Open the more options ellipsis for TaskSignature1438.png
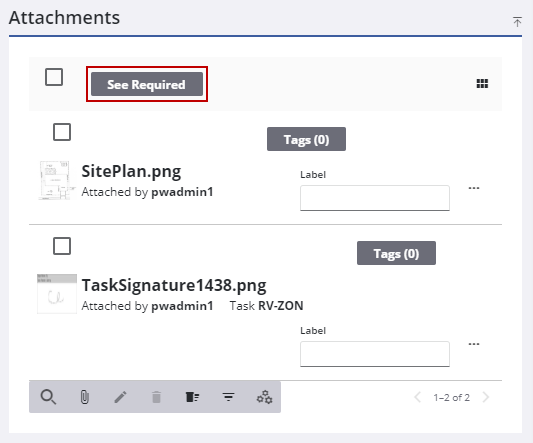 [x=474, y=344]
